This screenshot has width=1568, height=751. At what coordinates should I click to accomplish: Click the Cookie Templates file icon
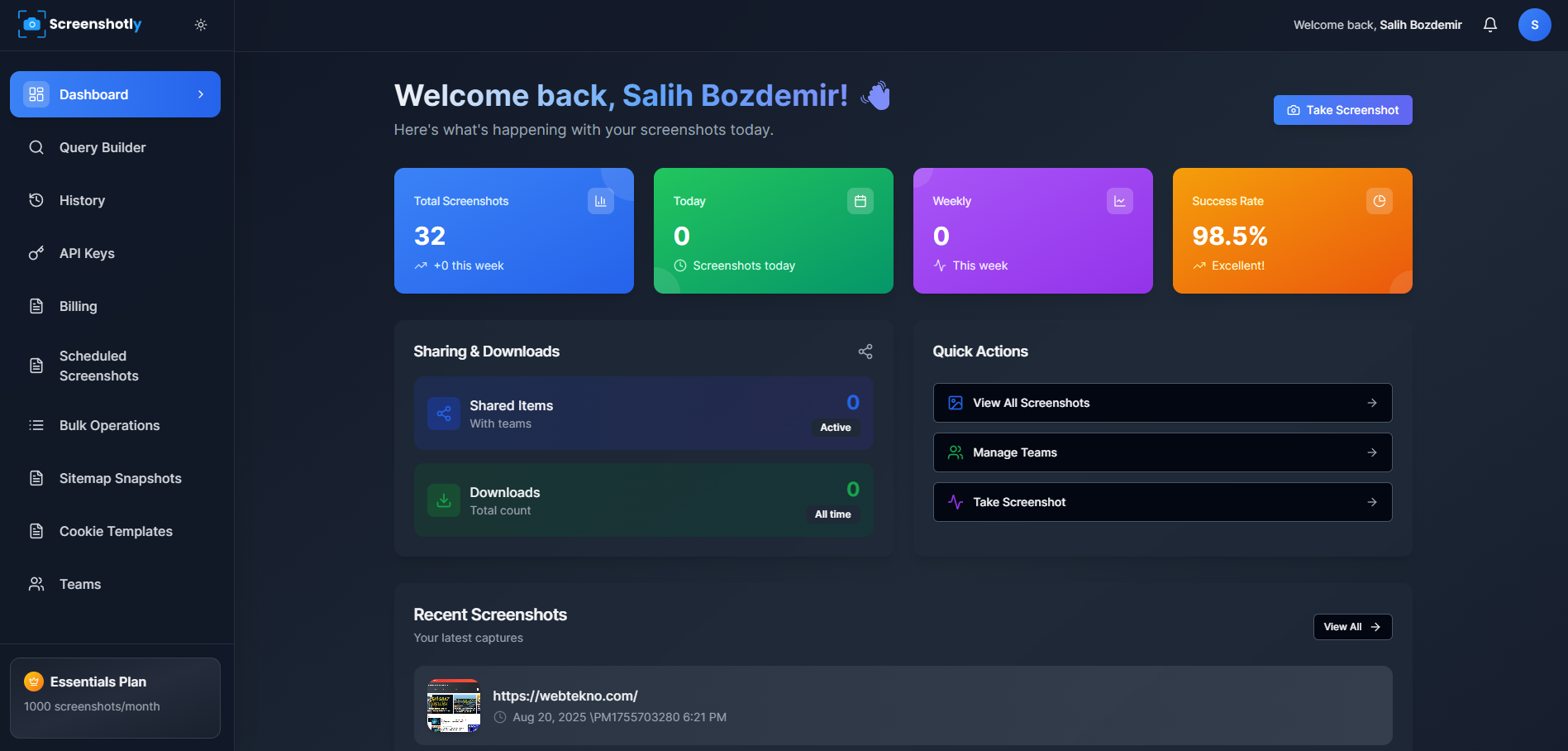(36, 531)
